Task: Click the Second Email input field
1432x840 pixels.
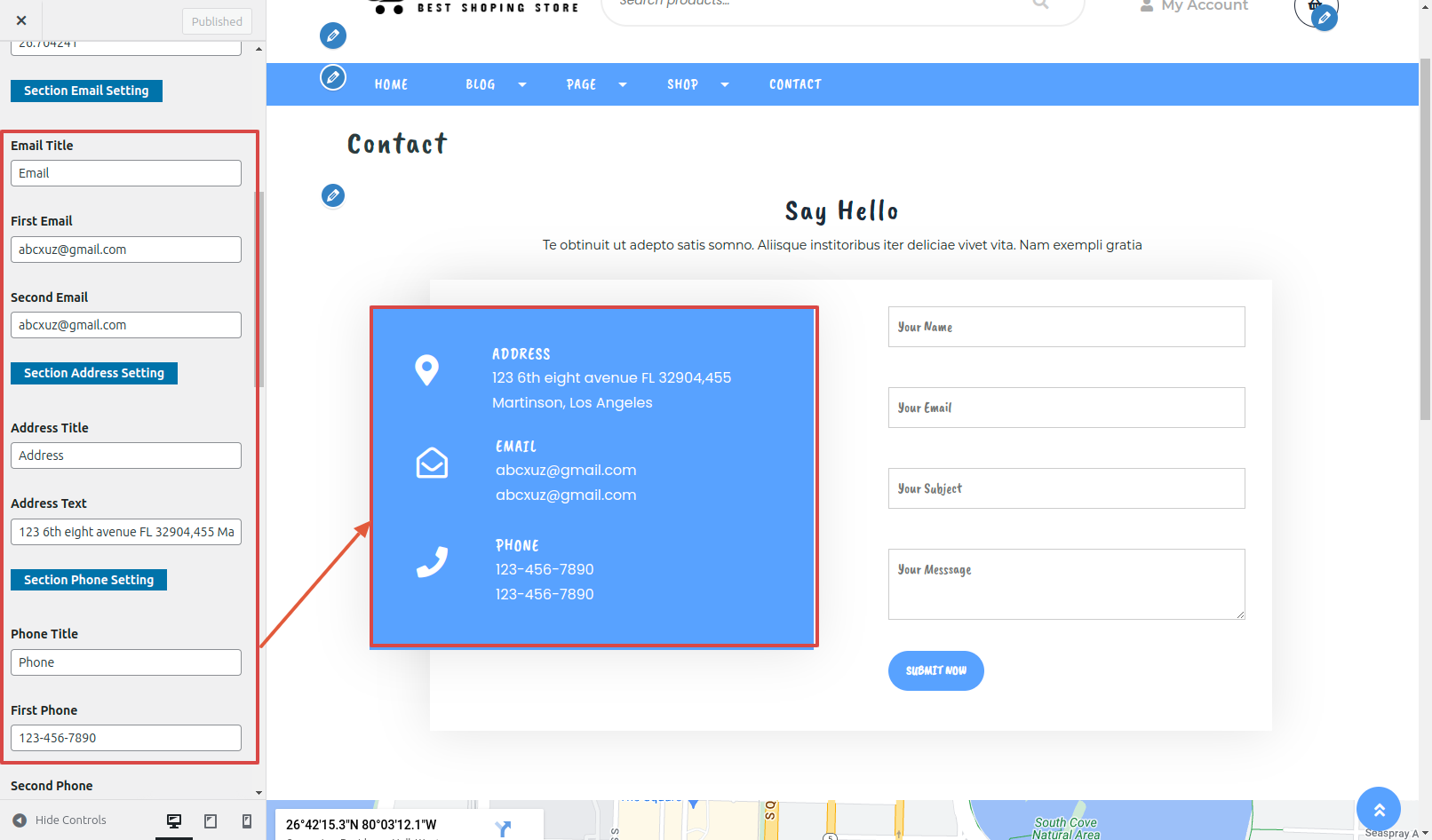Action: [x=126, y=325]
